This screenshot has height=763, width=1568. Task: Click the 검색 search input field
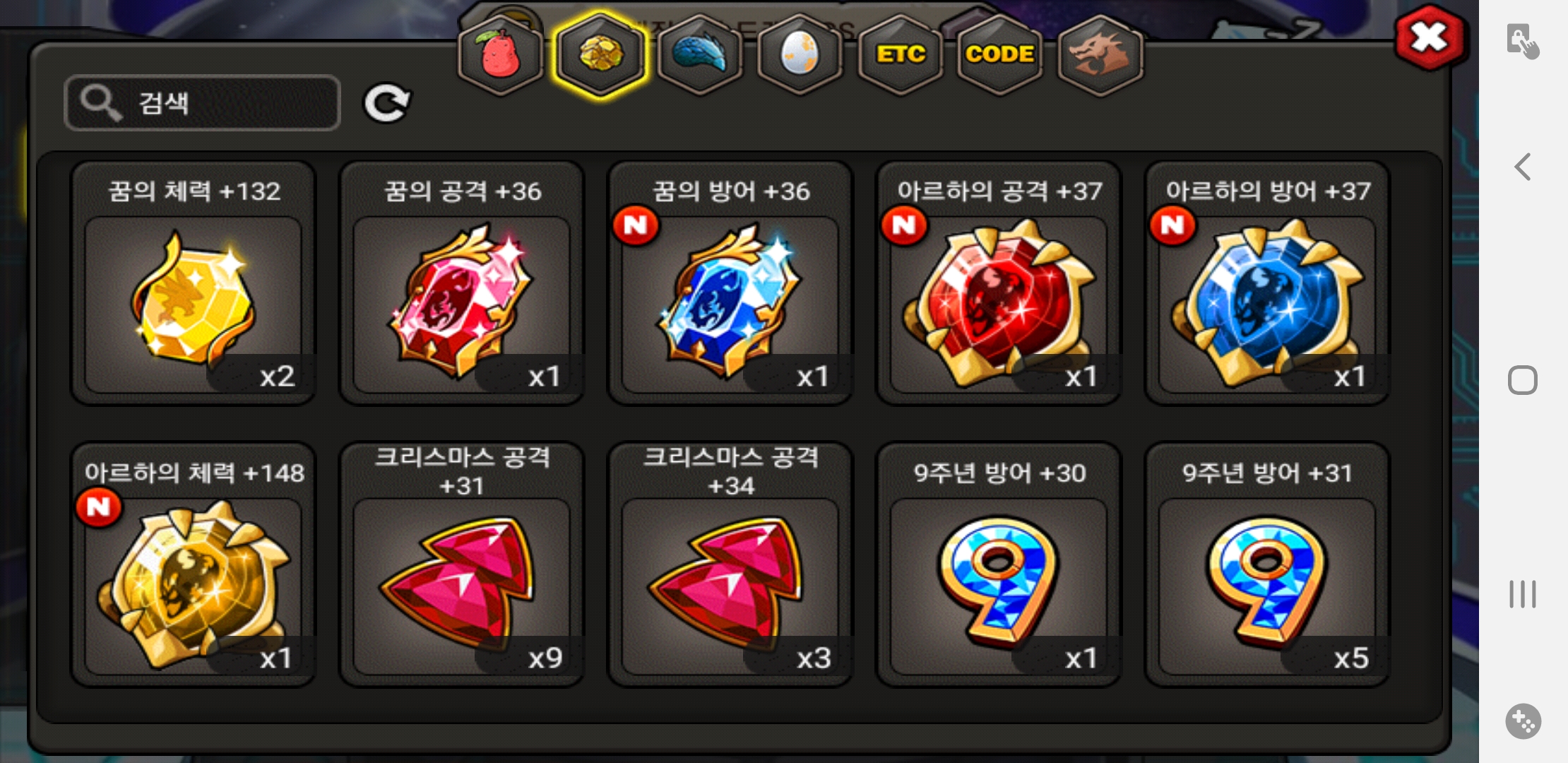pos(203,103)
